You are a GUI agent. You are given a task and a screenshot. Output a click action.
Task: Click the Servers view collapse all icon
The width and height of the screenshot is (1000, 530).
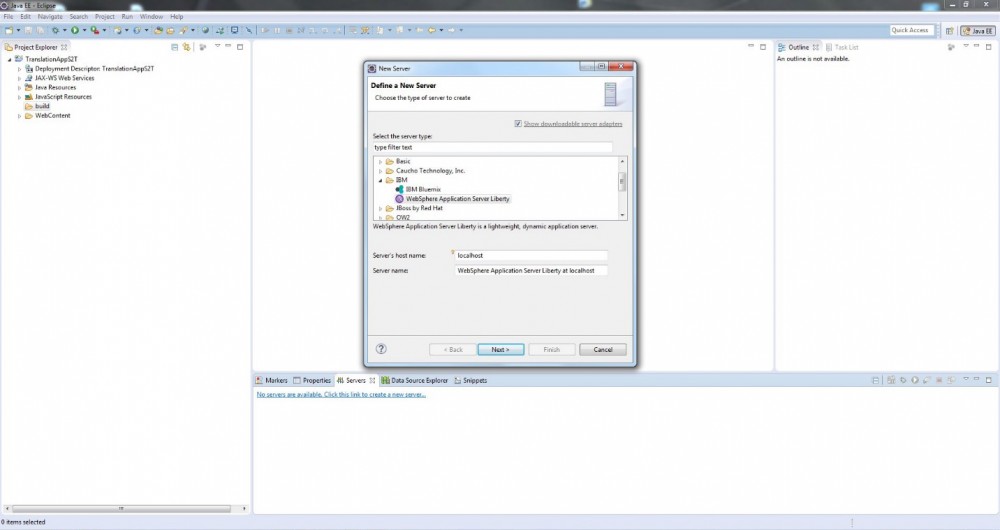click(x=876, y=380)
